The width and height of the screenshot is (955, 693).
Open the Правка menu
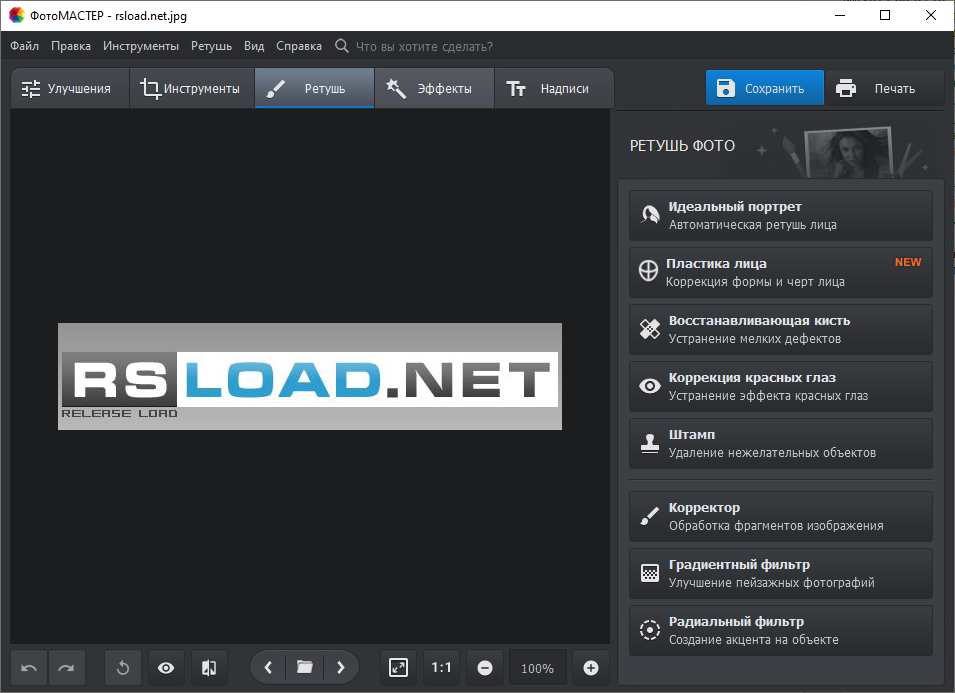pos(71,46)
